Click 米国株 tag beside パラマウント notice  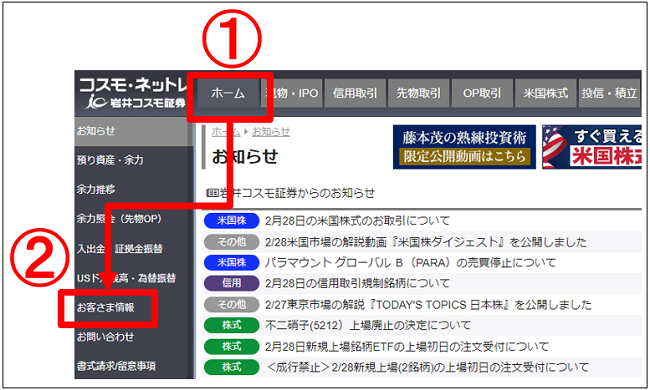click(x=232, y=262)
